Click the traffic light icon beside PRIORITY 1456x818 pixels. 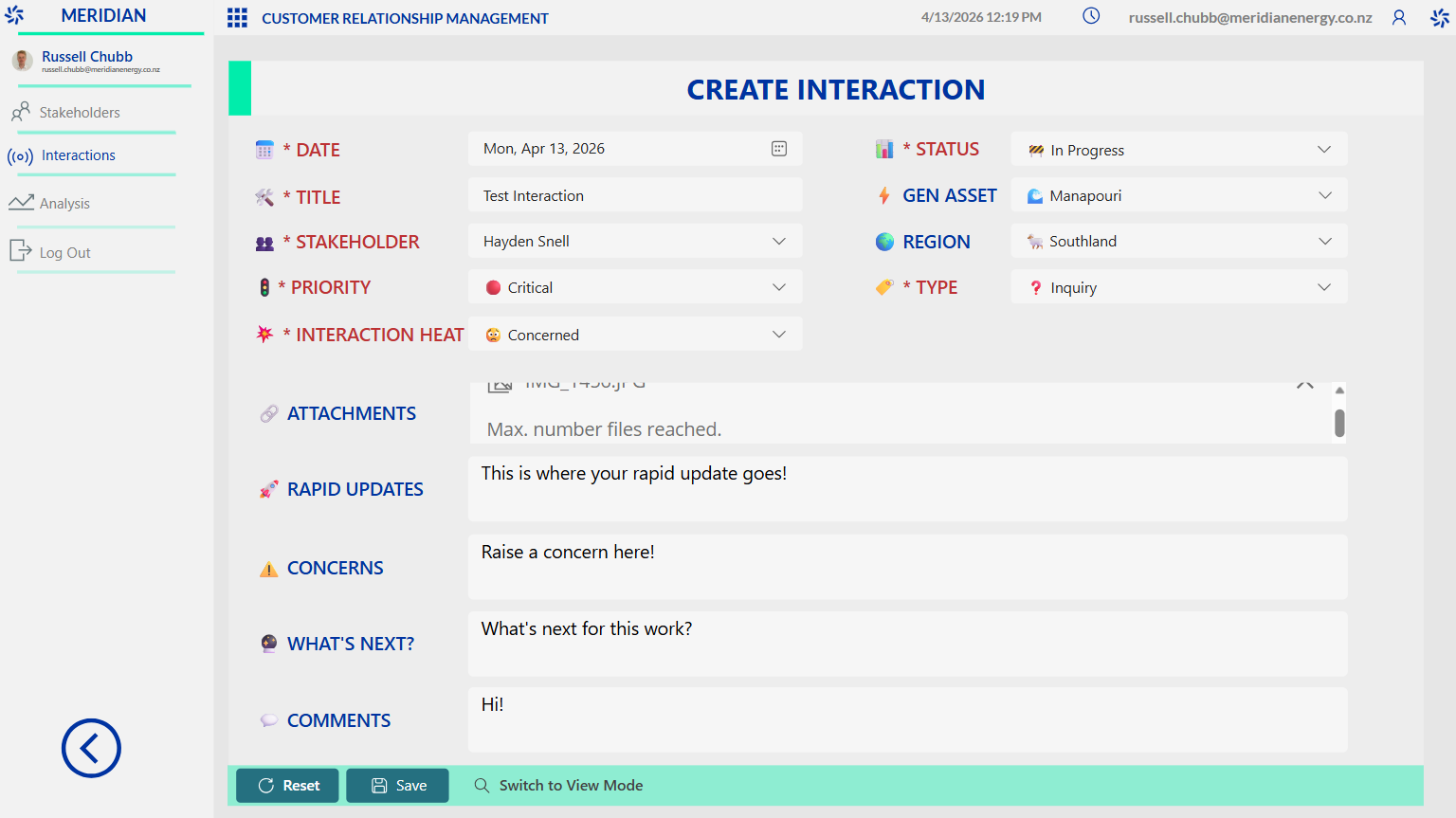[x=264, y=287]
